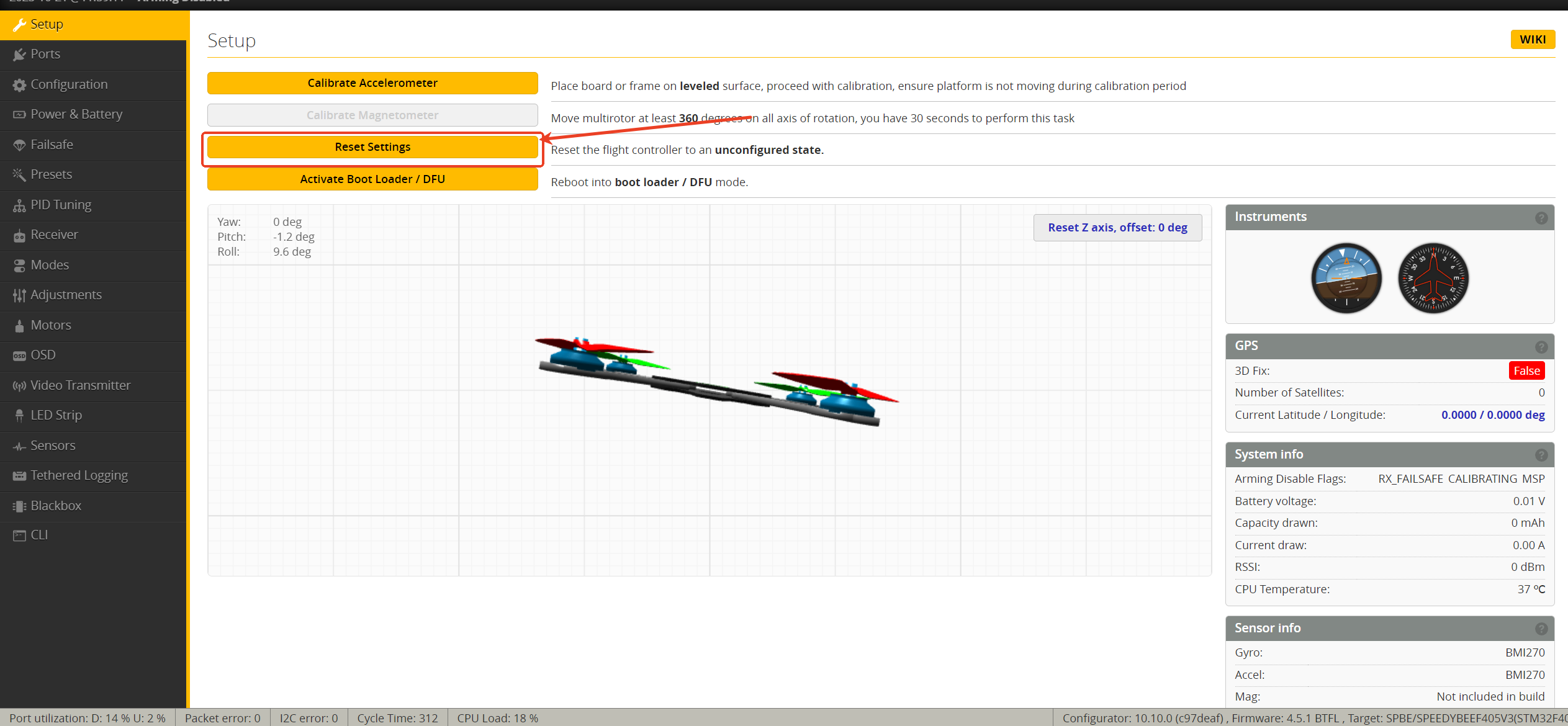Click the Reset Settings button
The height and width of the screenshot is (726, 1568).
(372, 147)
